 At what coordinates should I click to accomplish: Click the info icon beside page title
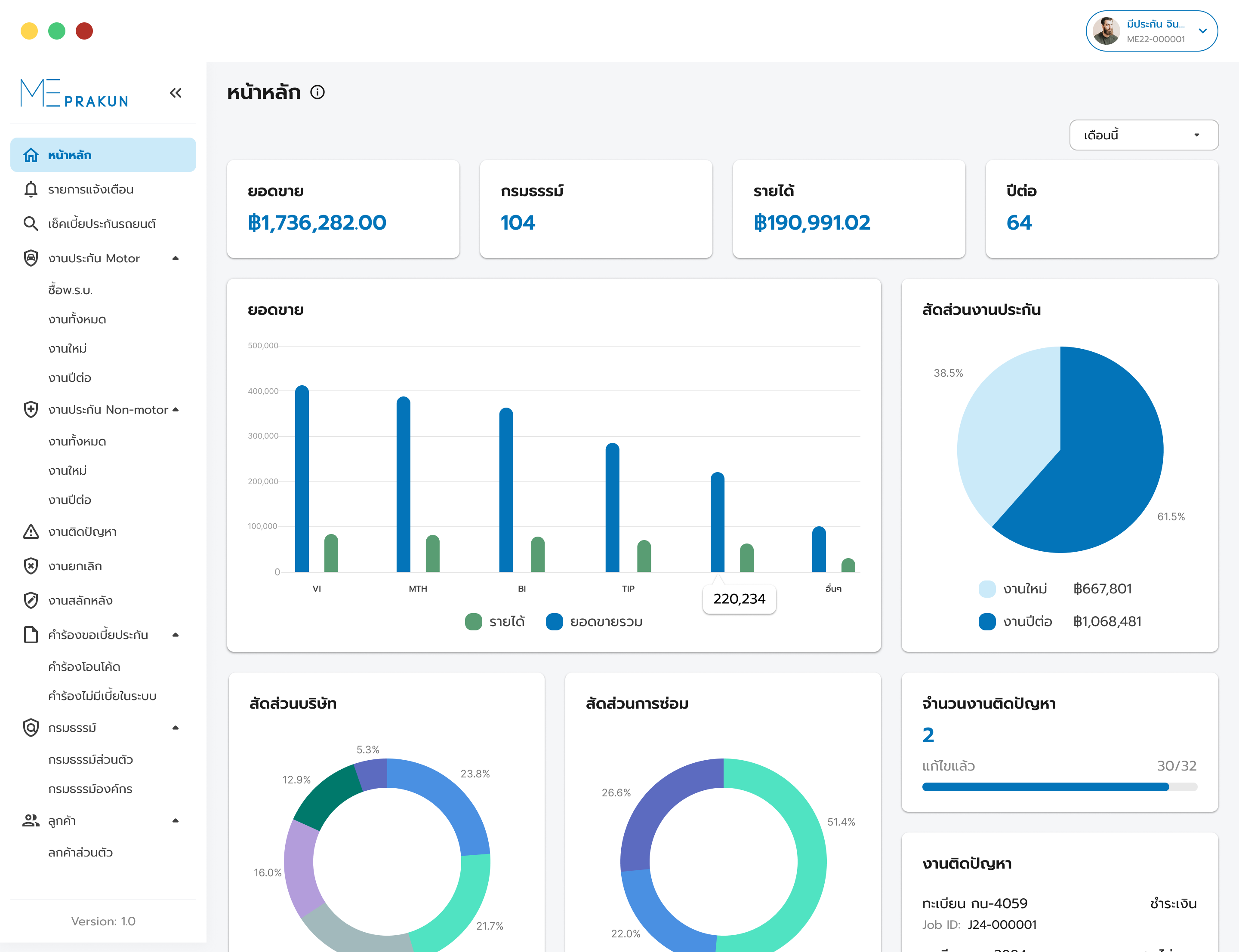317,92
